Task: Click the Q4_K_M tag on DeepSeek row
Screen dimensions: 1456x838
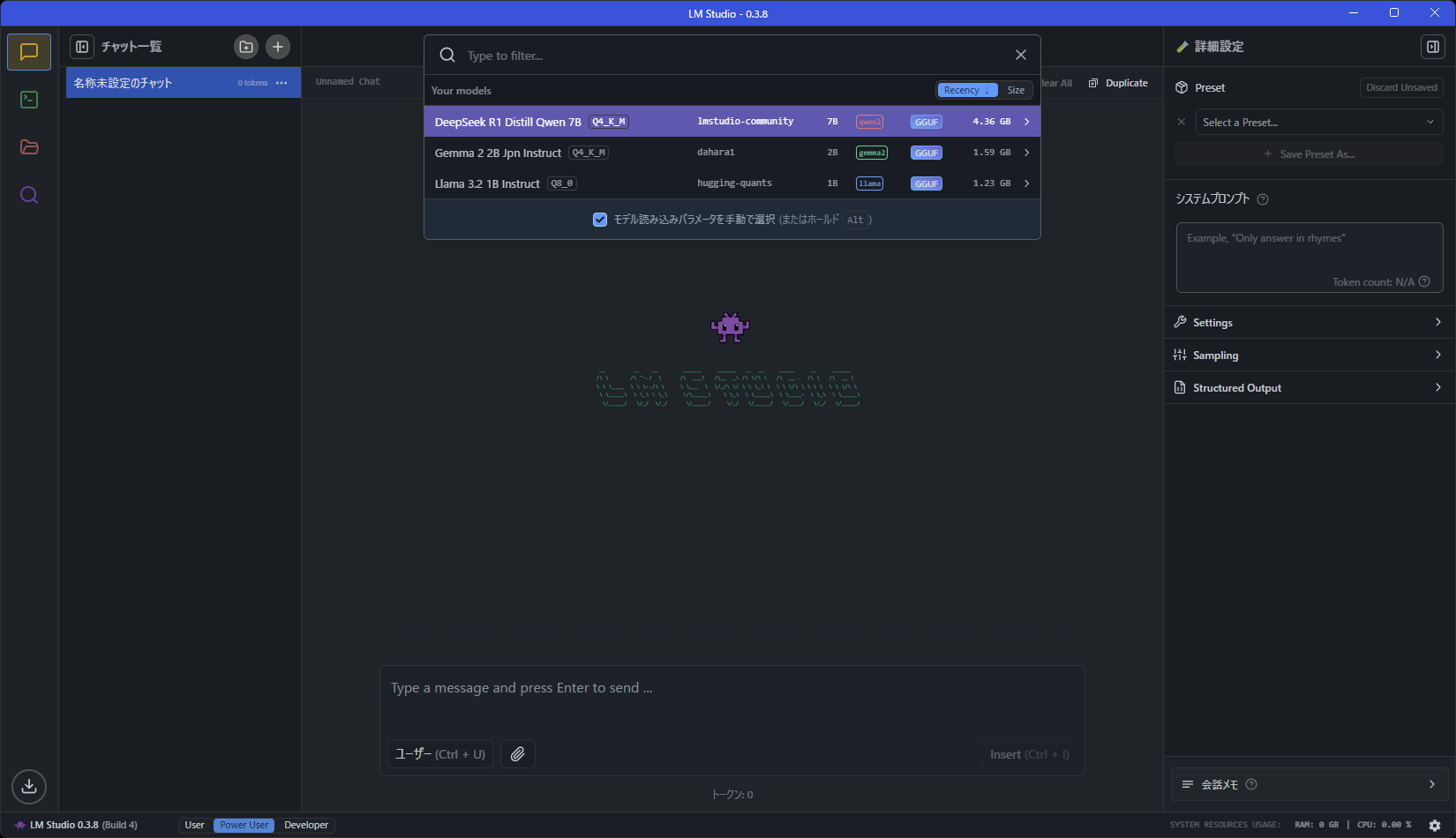Action: [609, 122]
